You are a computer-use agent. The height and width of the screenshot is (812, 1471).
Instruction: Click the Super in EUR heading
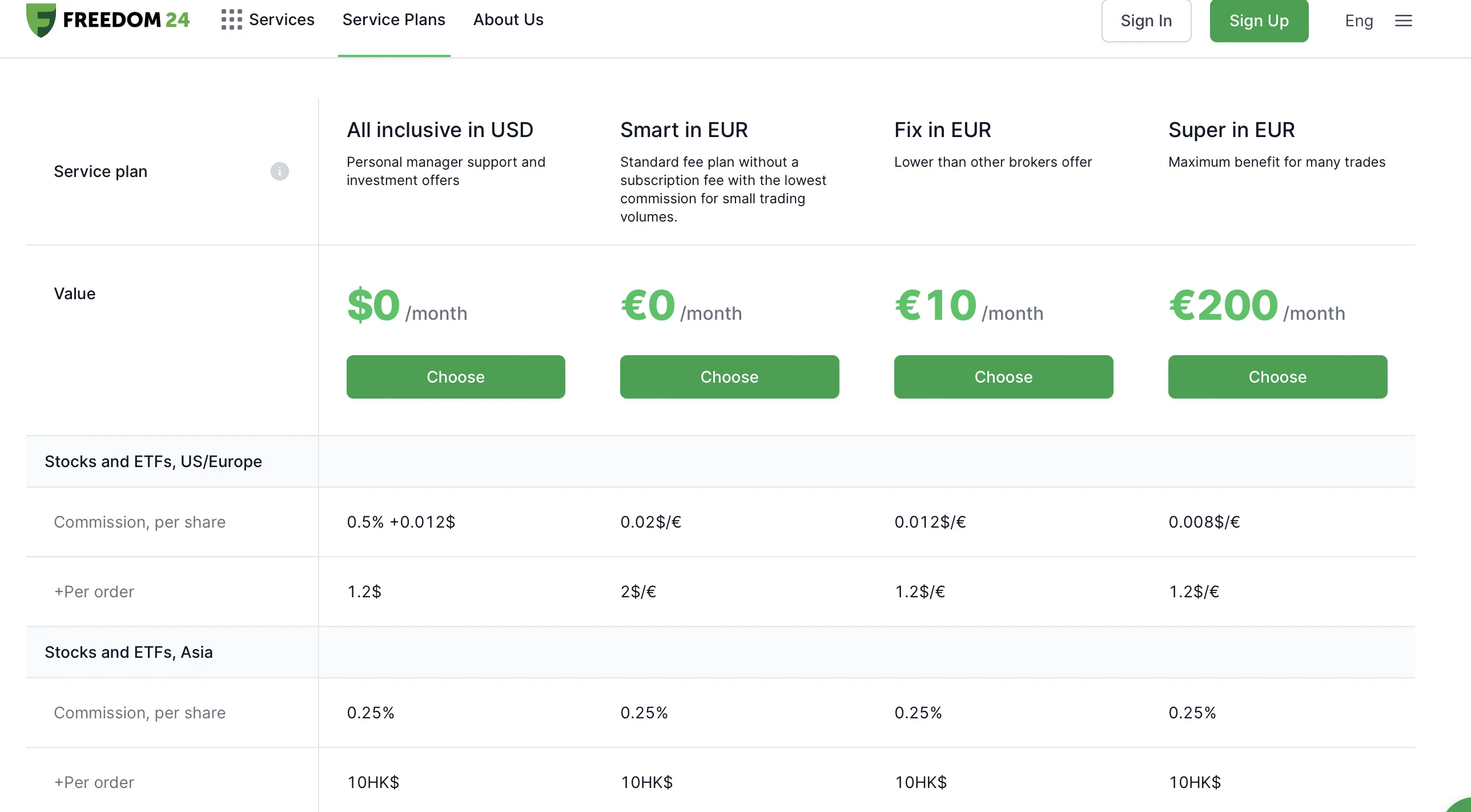pos(1231,130)
